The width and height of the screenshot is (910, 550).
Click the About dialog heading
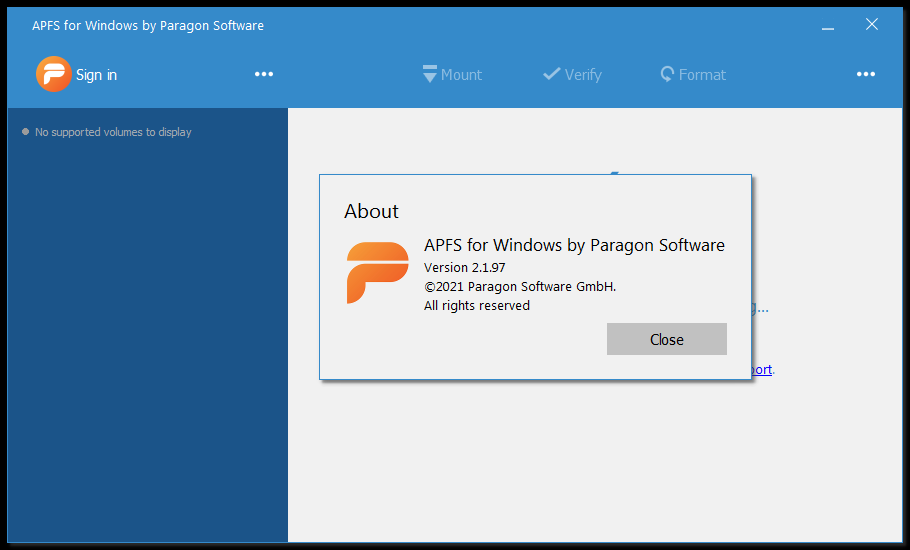[371, 211]
